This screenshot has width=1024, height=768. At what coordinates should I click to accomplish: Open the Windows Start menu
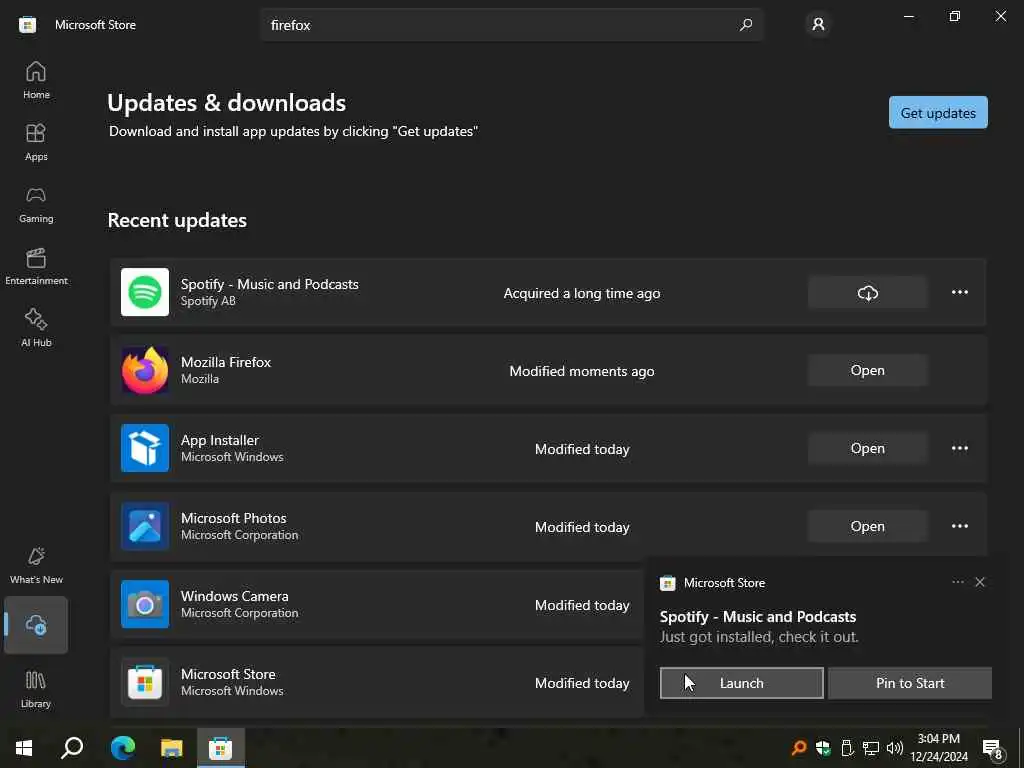(24, 748)
